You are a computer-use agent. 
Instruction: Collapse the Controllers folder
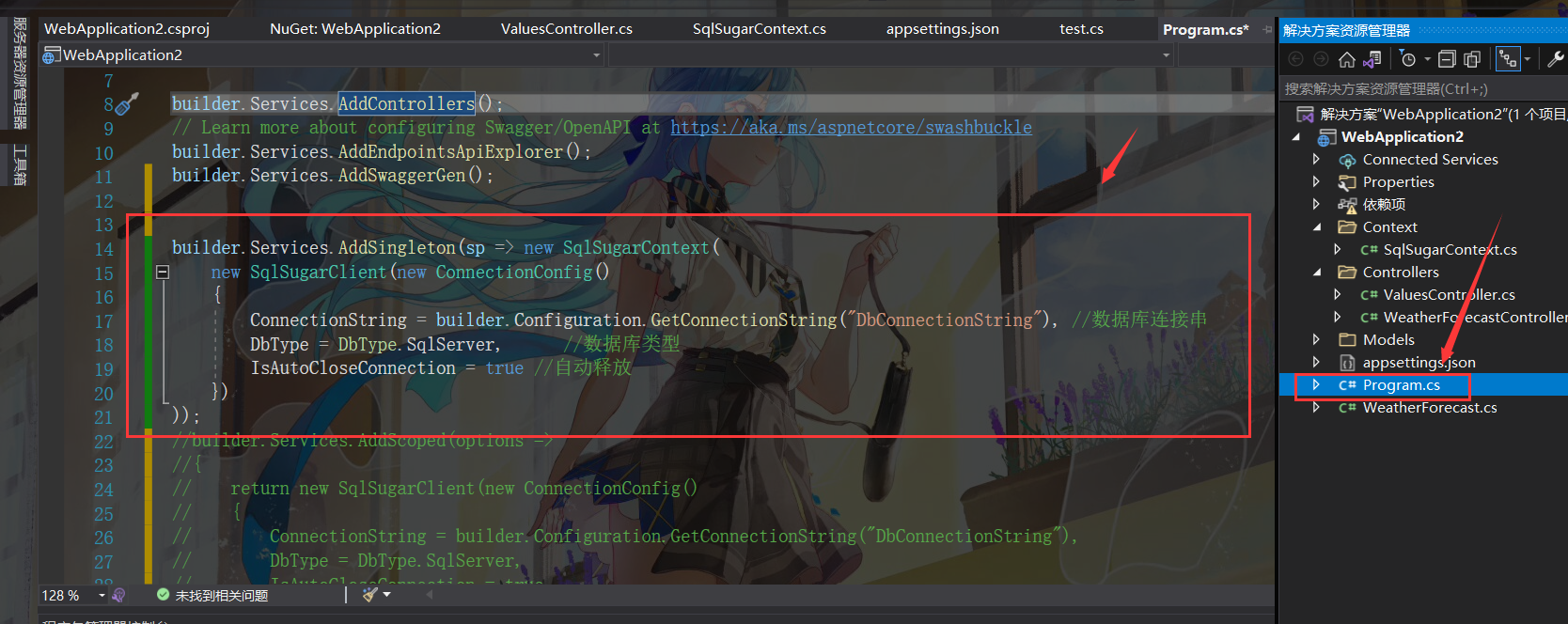point(1317,272)
